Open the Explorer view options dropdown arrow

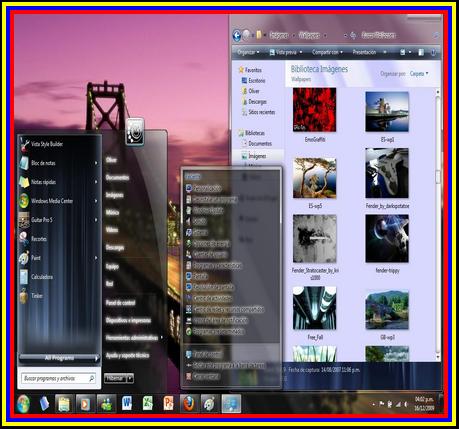coord(410,52)
